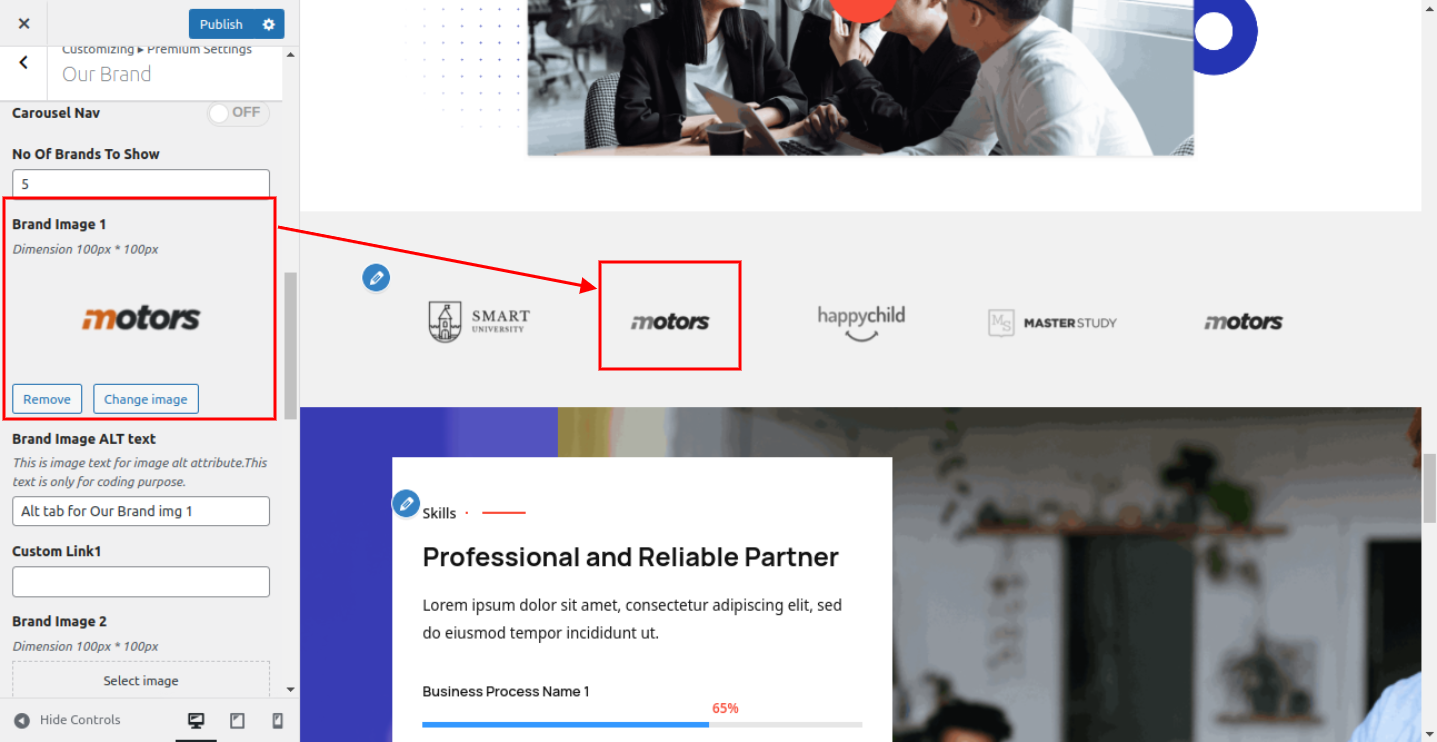
Task: Go back using the left chevron
Action: tap(24, 62)
